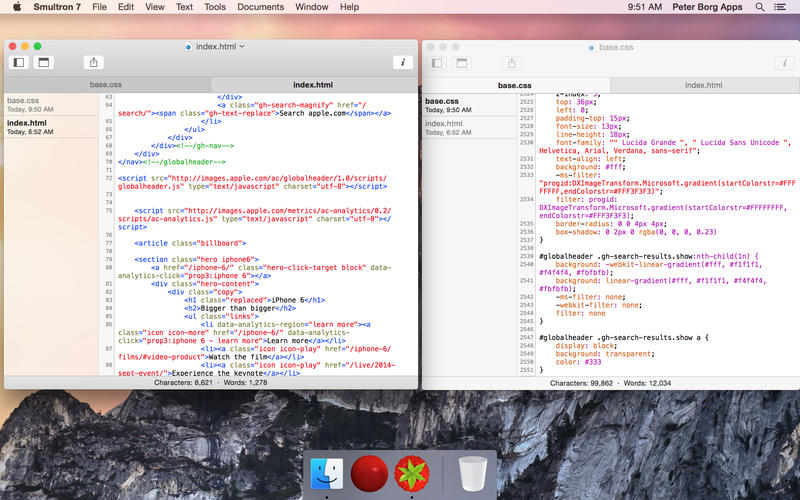Toggle the sidebar in the index.html window
Image resolution: width=800 pixels, height=500 pixels.
pos(17,62)
